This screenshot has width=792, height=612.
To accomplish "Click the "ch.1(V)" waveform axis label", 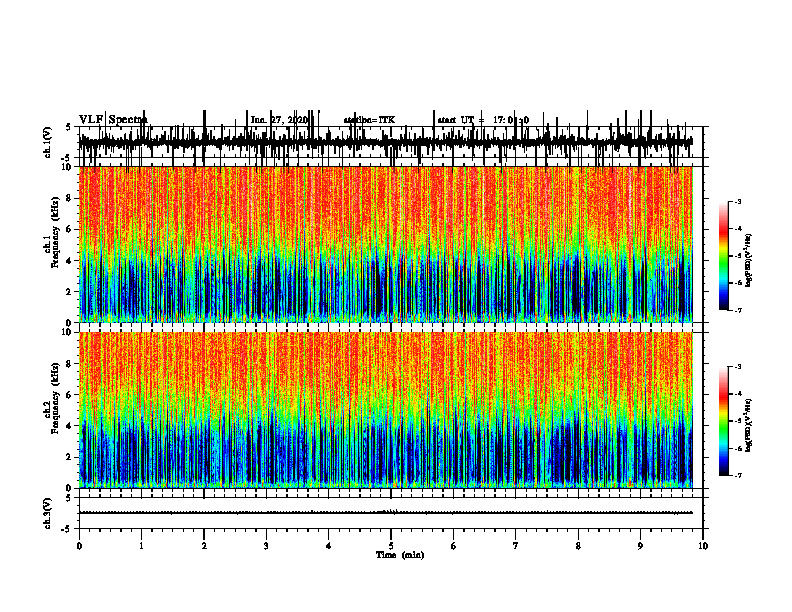I will (47, 142).
